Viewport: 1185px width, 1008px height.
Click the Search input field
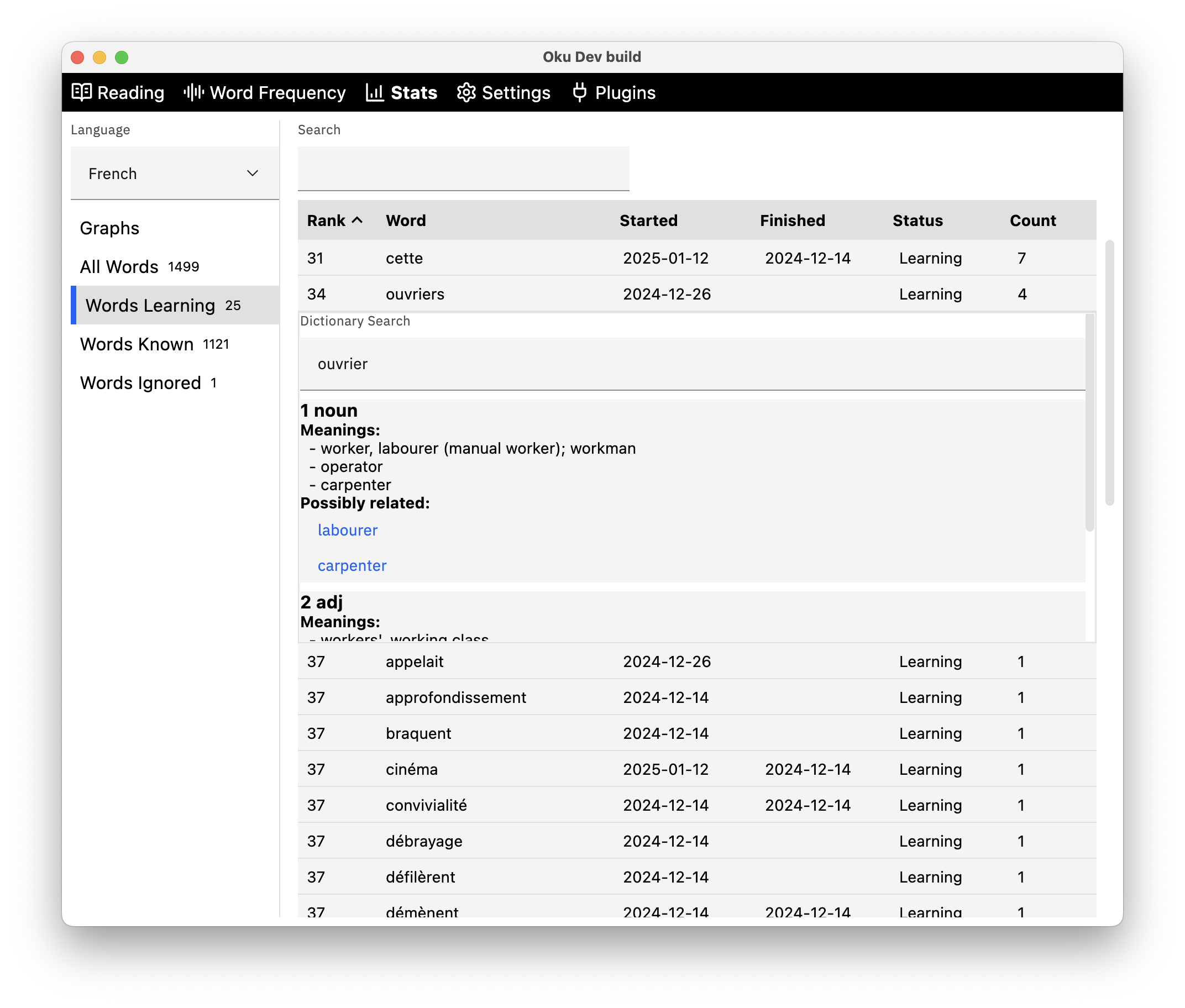463,169
